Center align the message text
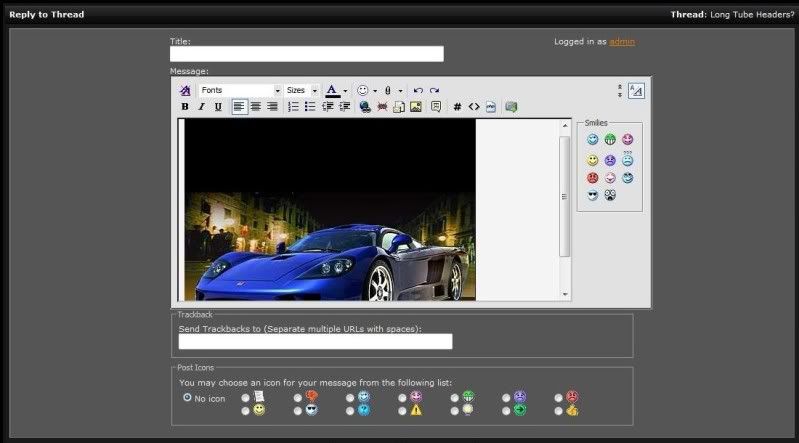The image size is (799, 443). (x=256, y=107)
